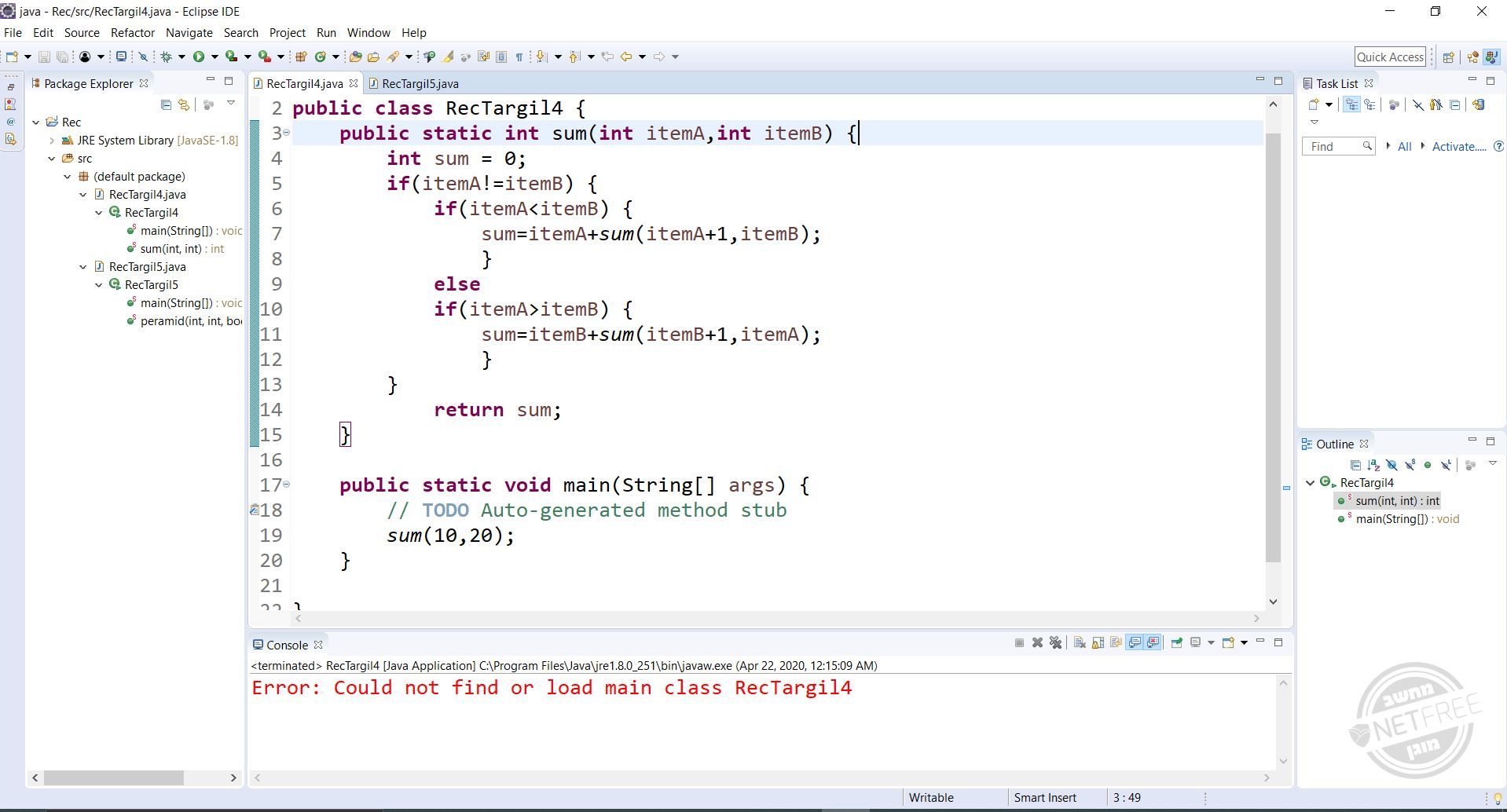Open the Source menu
The width and height of the screenshot is (1507, 812).
pyautogui.click(x=82, y=33)
